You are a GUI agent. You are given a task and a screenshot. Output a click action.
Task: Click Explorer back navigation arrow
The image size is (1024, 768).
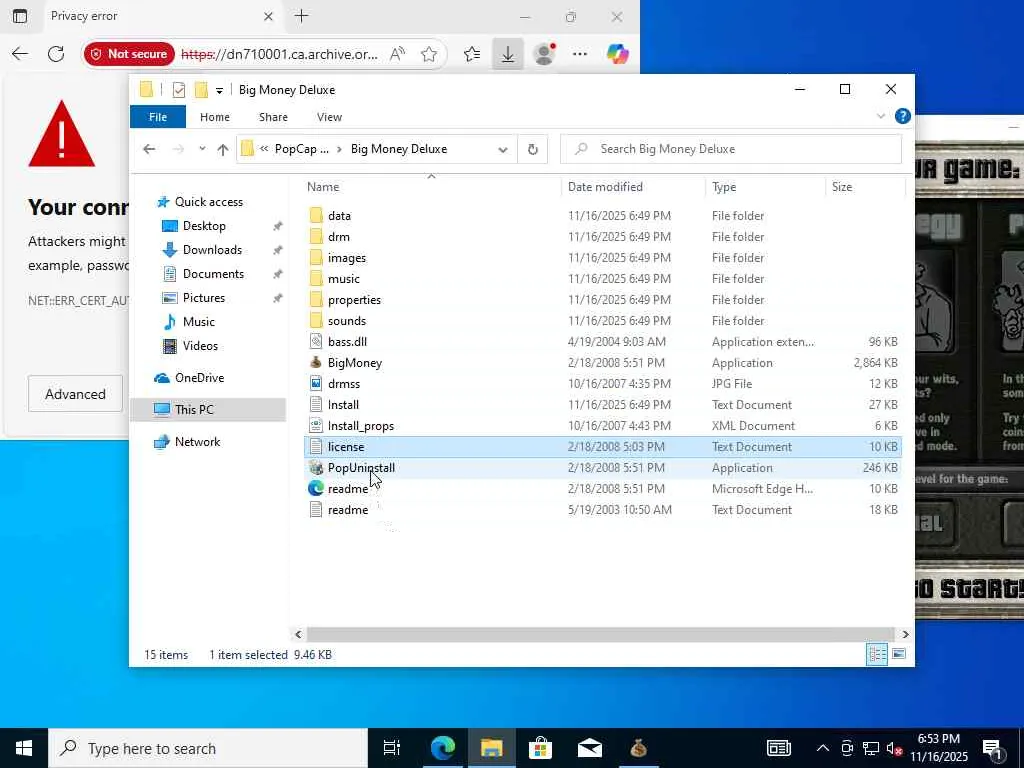149,149
